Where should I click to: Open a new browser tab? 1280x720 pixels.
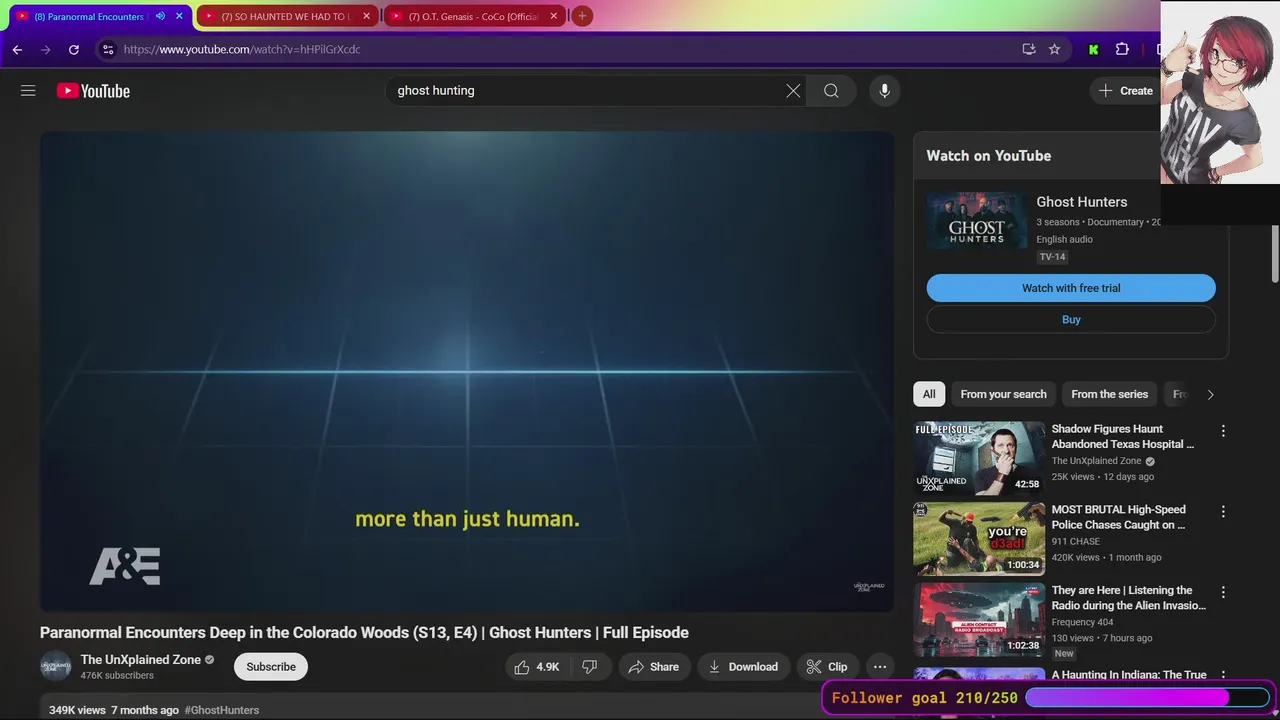582,16
